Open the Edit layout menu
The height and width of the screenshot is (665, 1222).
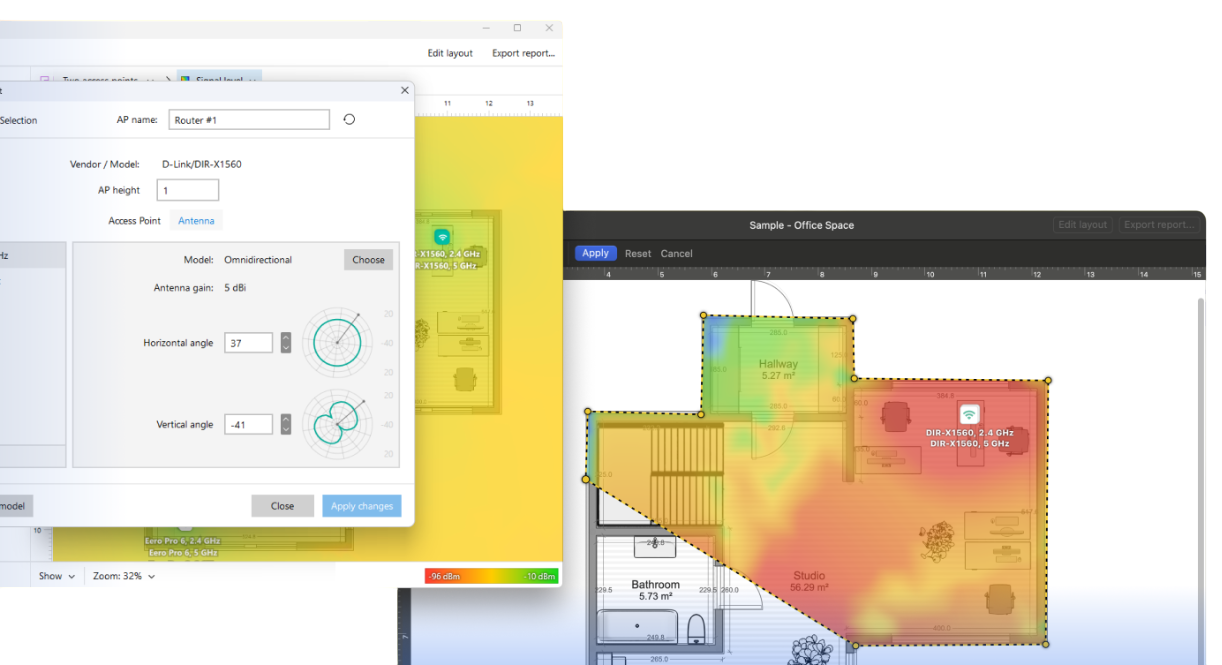pyautogui.click(x=449, y=53)
